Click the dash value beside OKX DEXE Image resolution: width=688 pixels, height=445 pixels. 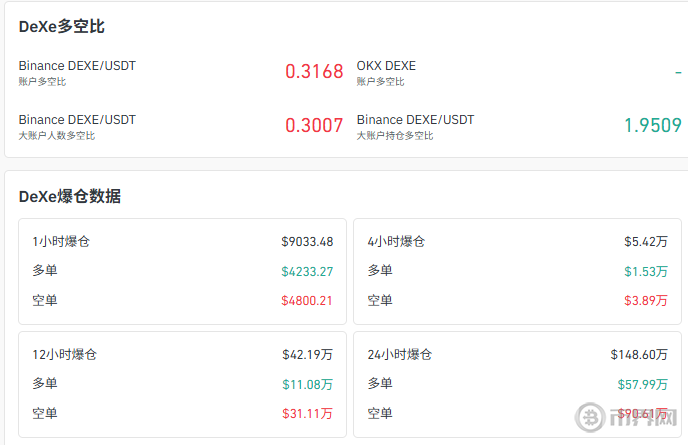(678, 72)
